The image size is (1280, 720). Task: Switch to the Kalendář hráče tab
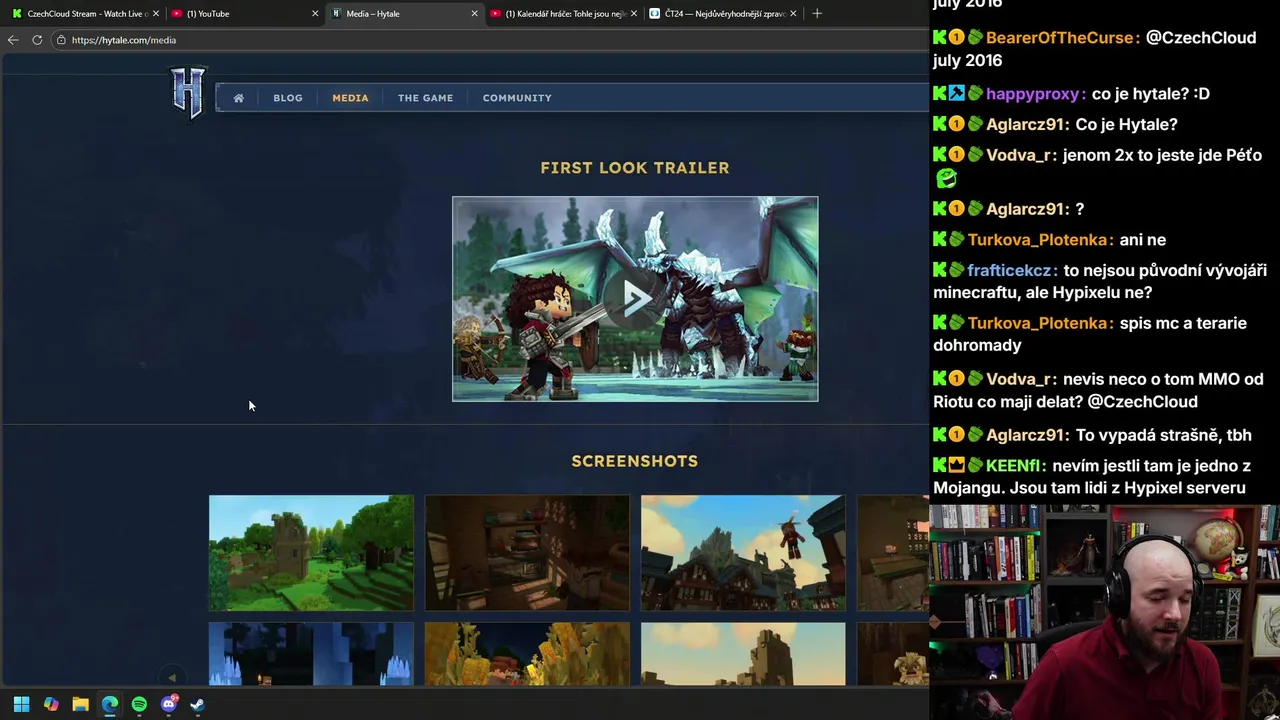click(x=563, y=13)
